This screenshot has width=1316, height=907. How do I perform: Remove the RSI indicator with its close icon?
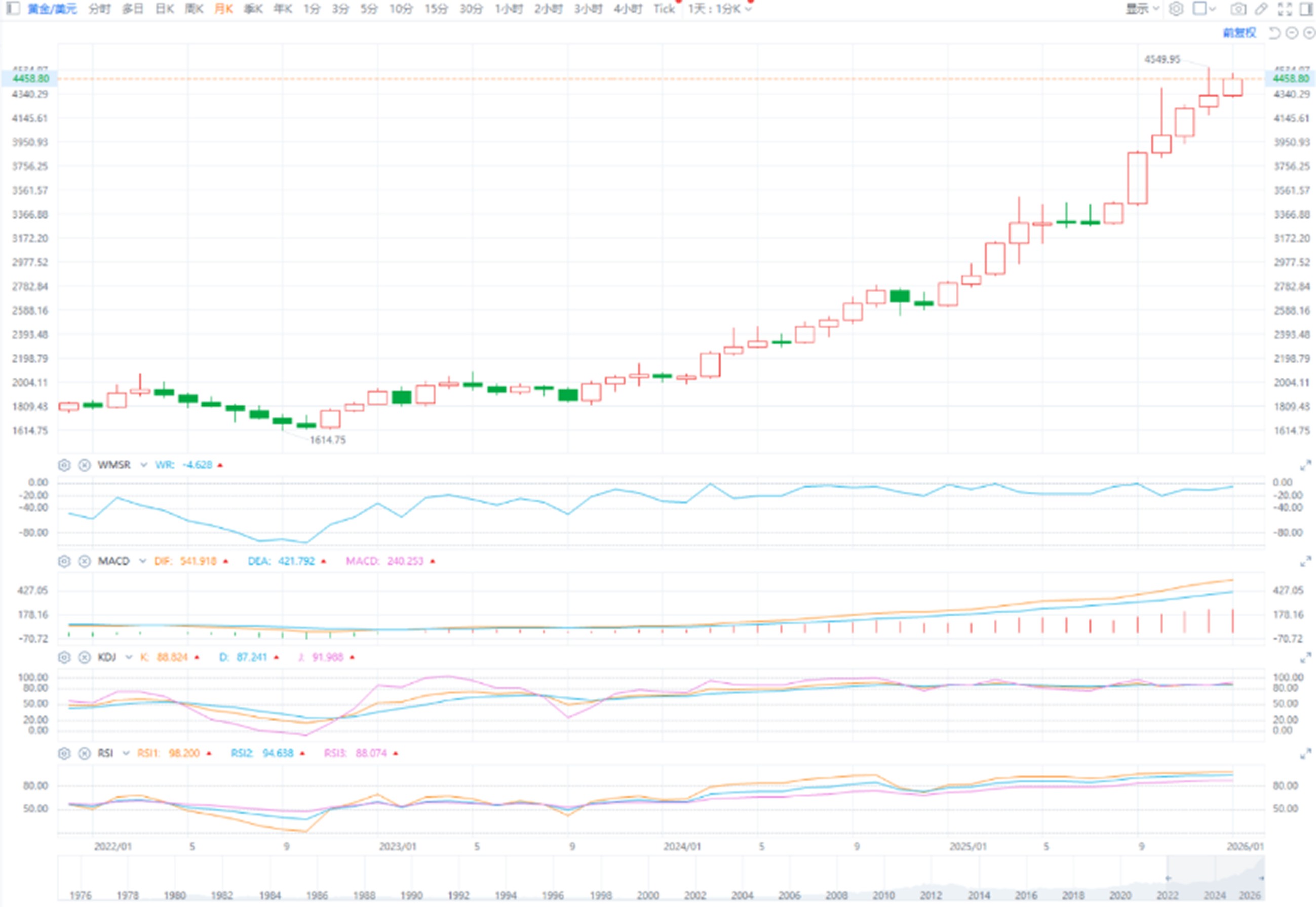pos(84,754)
